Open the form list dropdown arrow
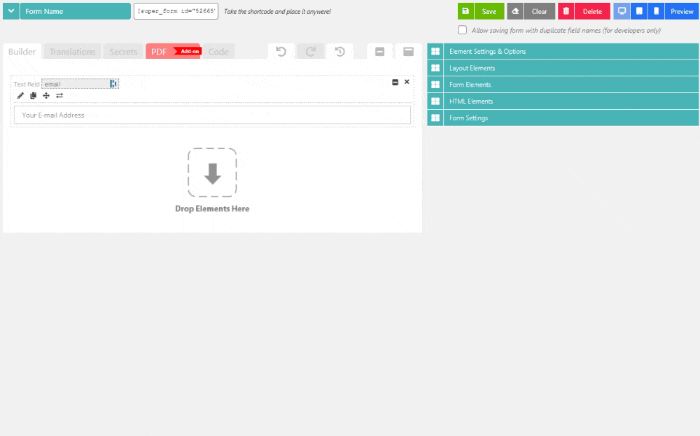Screen dimensions: 700x436 (11, 11)
